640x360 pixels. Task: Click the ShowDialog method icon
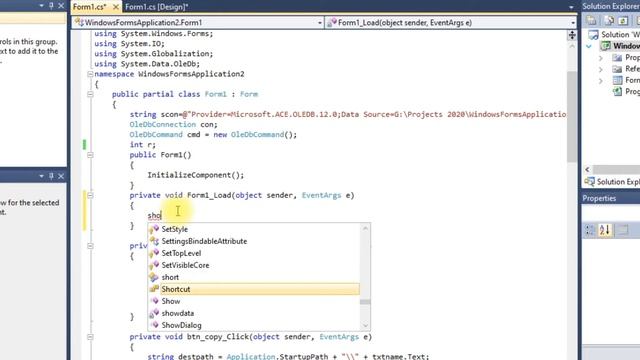click(x=154, y=325)
